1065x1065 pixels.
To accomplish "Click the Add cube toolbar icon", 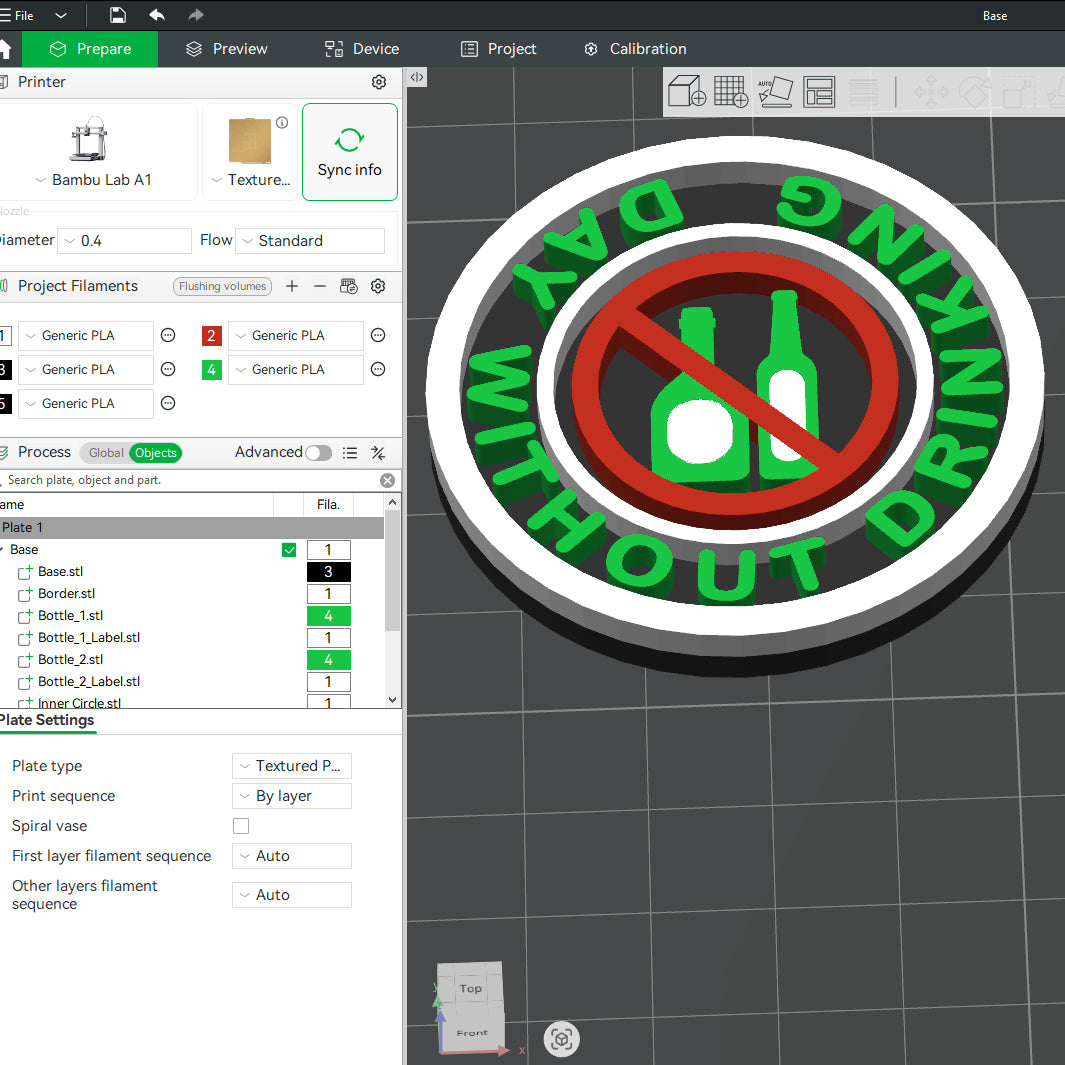I will 687,91.
